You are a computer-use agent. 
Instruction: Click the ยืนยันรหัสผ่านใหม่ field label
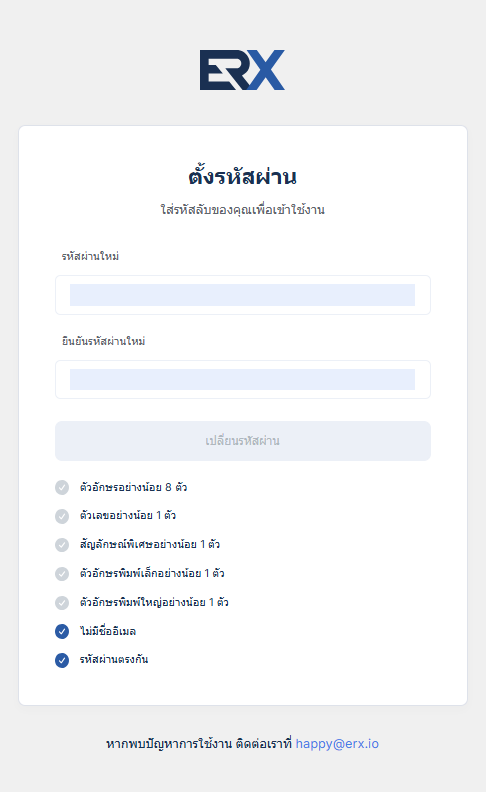point(104,341)
